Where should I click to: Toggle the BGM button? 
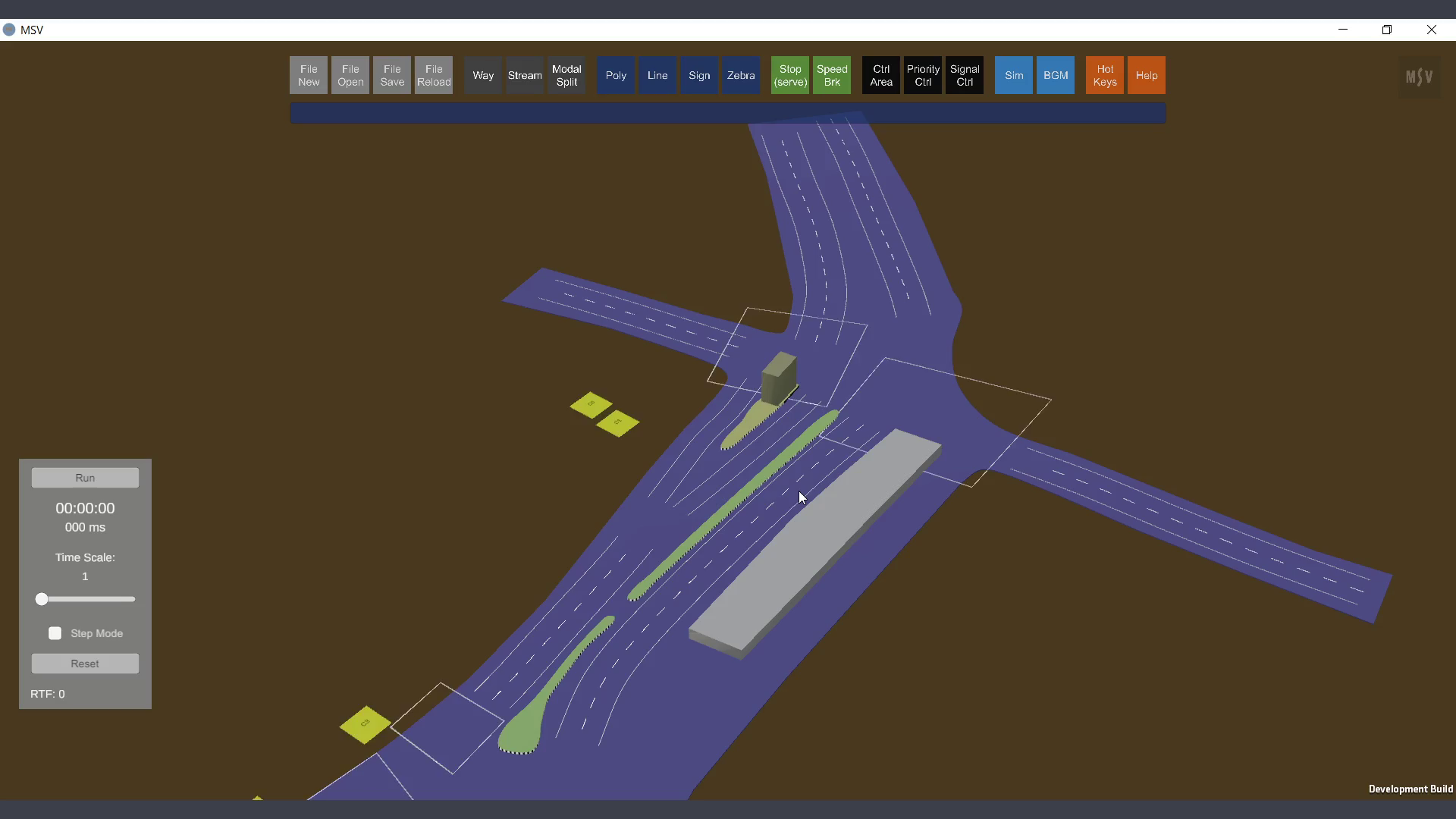(x=1056, y=75)
